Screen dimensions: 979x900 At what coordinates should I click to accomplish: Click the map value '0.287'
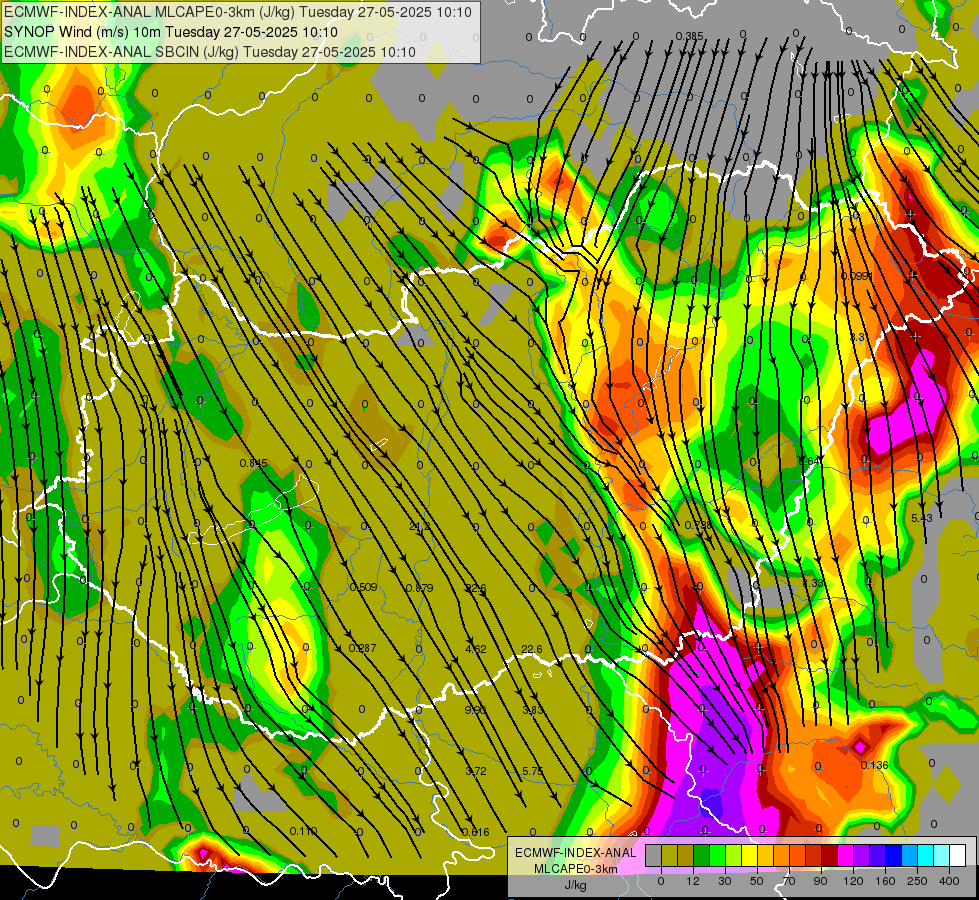pyautogui.click(x=362, y=648)
